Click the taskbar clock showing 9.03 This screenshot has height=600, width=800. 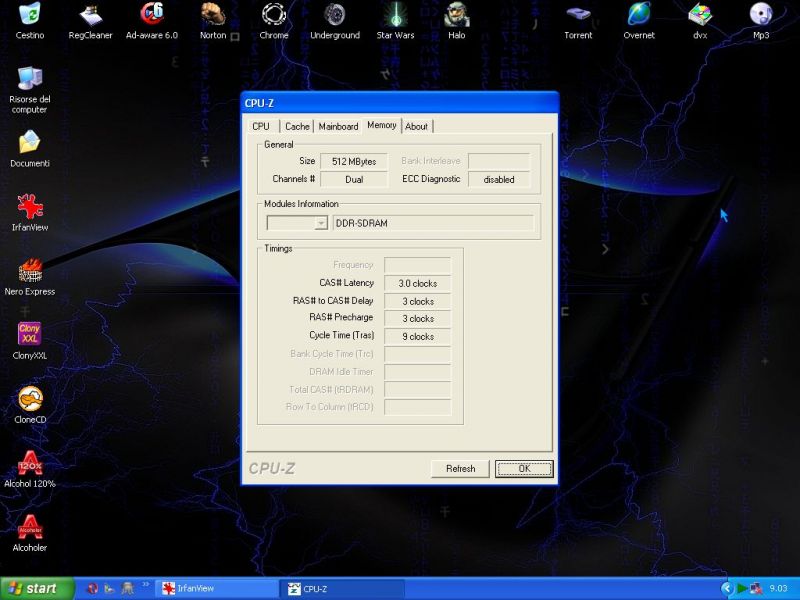click(779, 589)
